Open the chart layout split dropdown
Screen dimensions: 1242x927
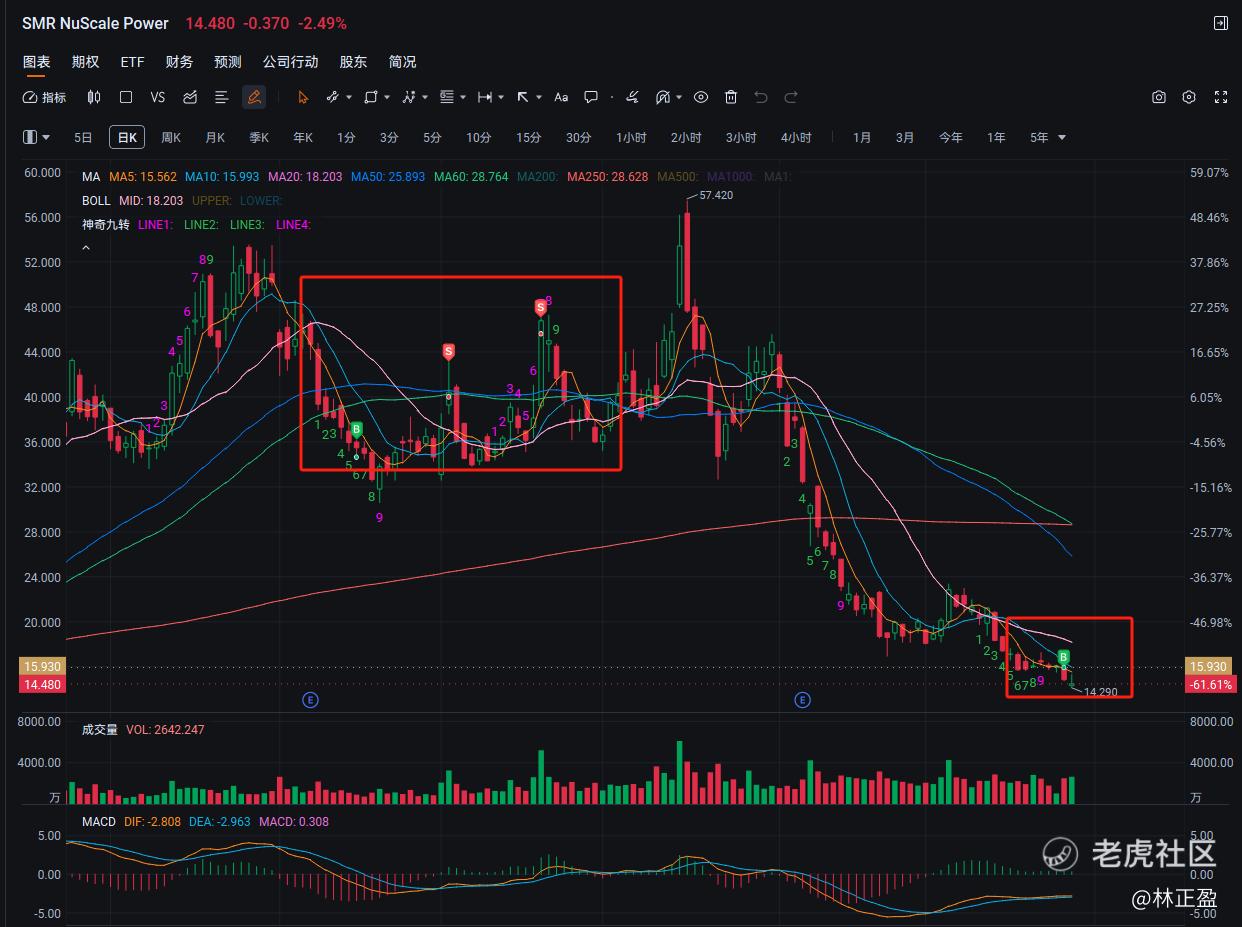[x=37, y=137]
